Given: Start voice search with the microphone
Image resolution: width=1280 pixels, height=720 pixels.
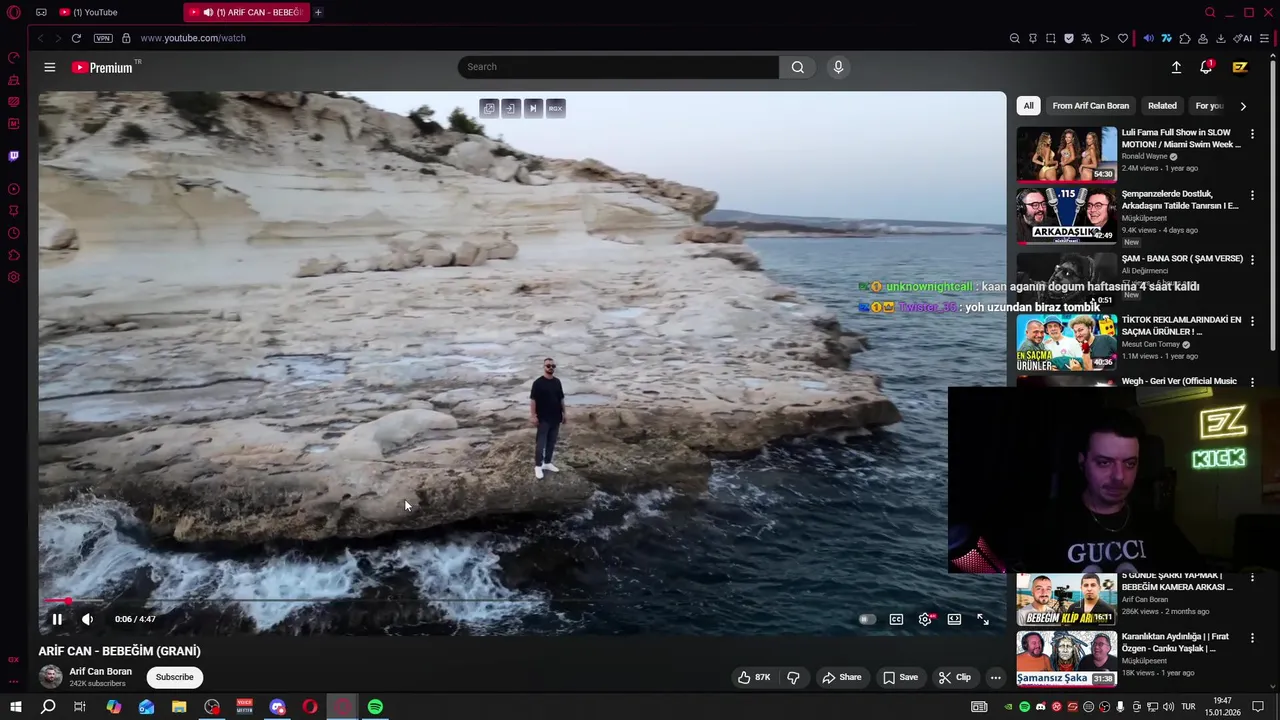Looking at the screenshot, I should 838,67.
